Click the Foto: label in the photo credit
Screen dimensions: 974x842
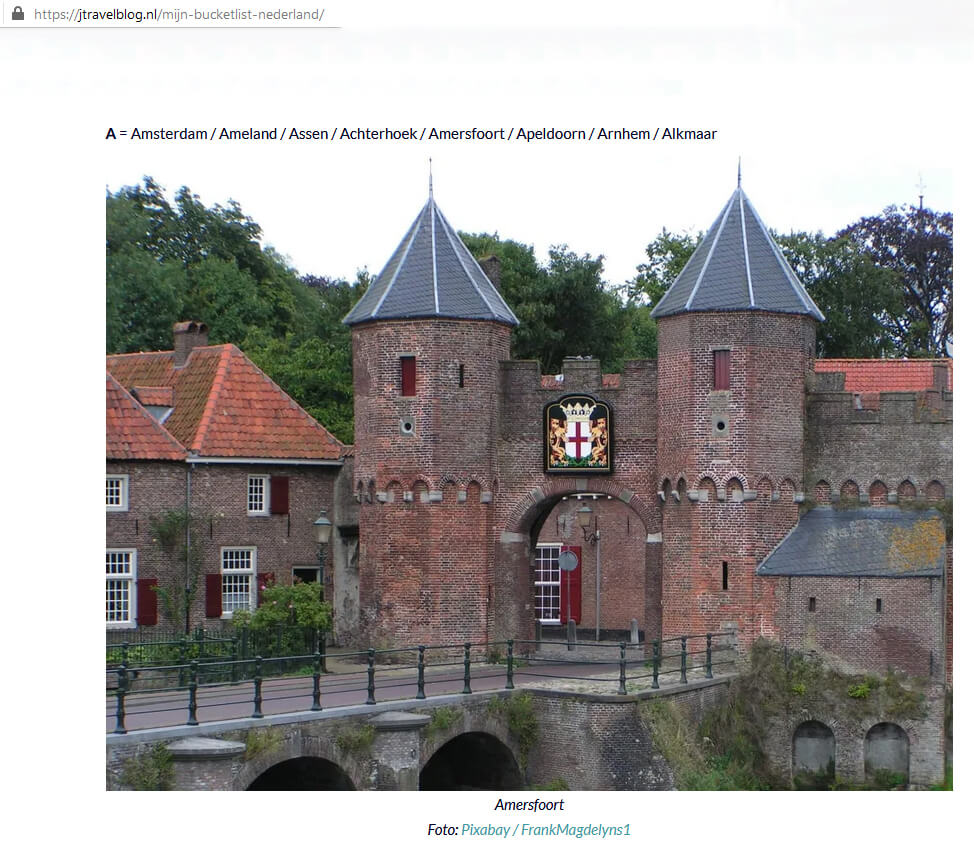coord(441,829)
